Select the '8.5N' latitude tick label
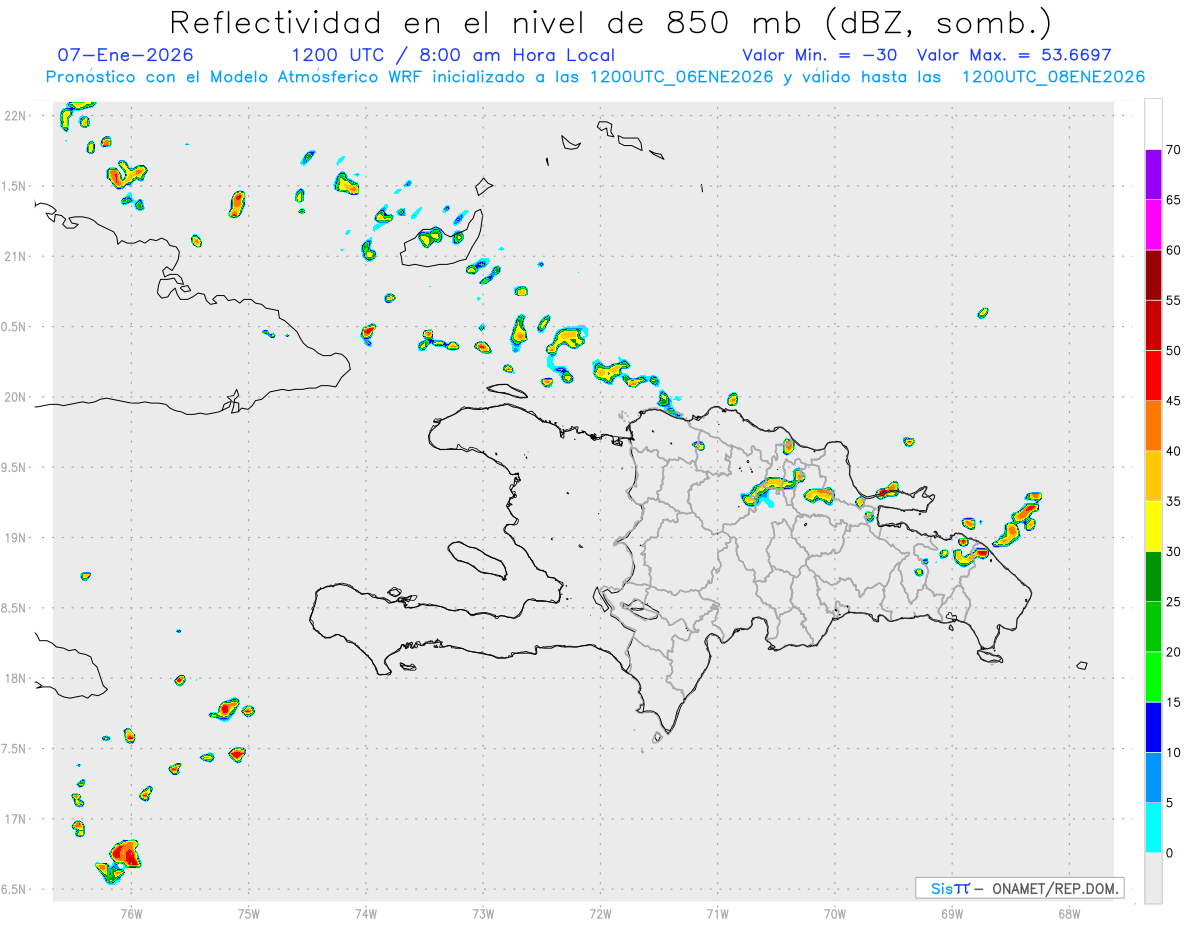The height and width of the screenshot is (927, 1200). pyautogui.click(x=16, y=608)
